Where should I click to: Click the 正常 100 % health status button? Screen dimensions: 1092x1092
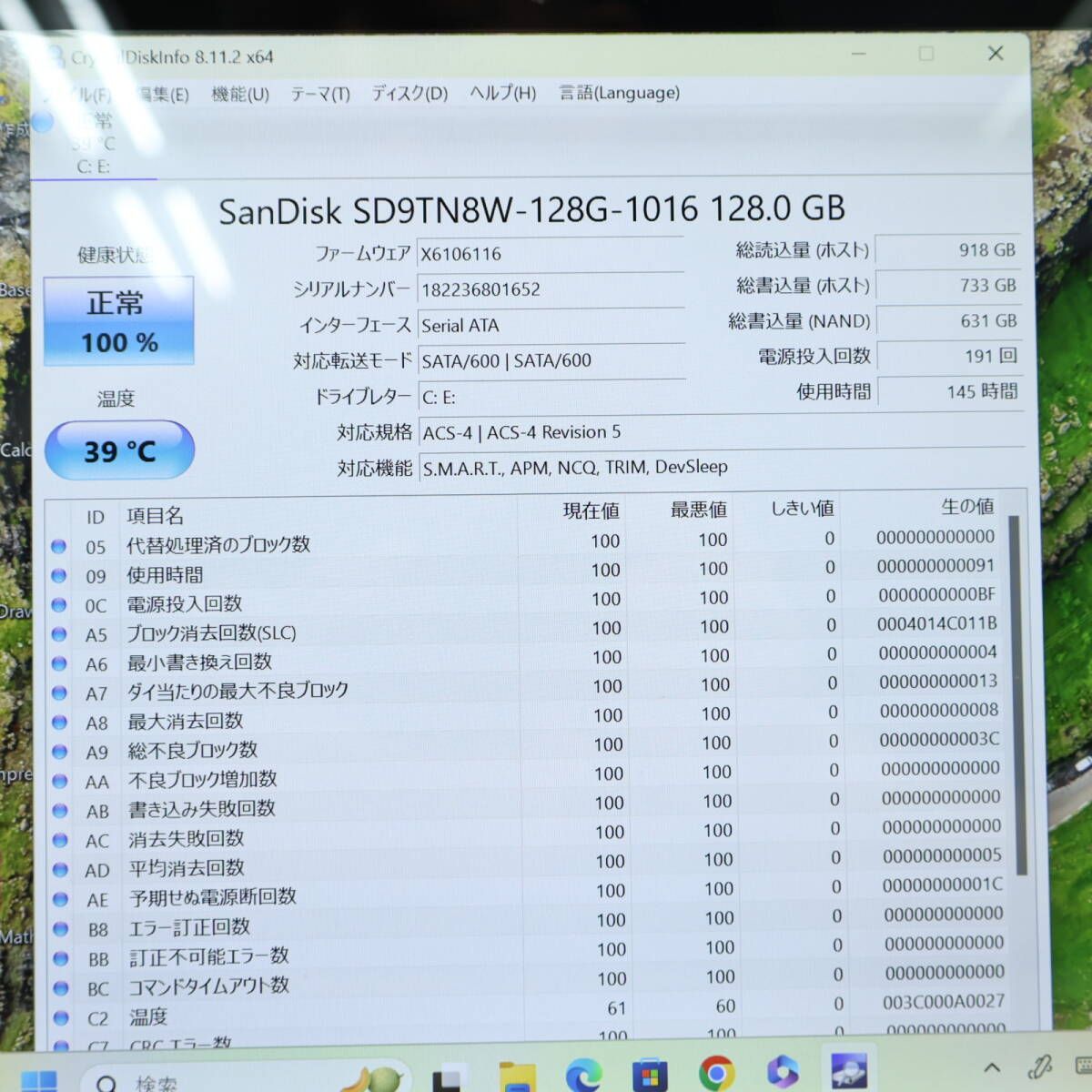pos(119,321)
